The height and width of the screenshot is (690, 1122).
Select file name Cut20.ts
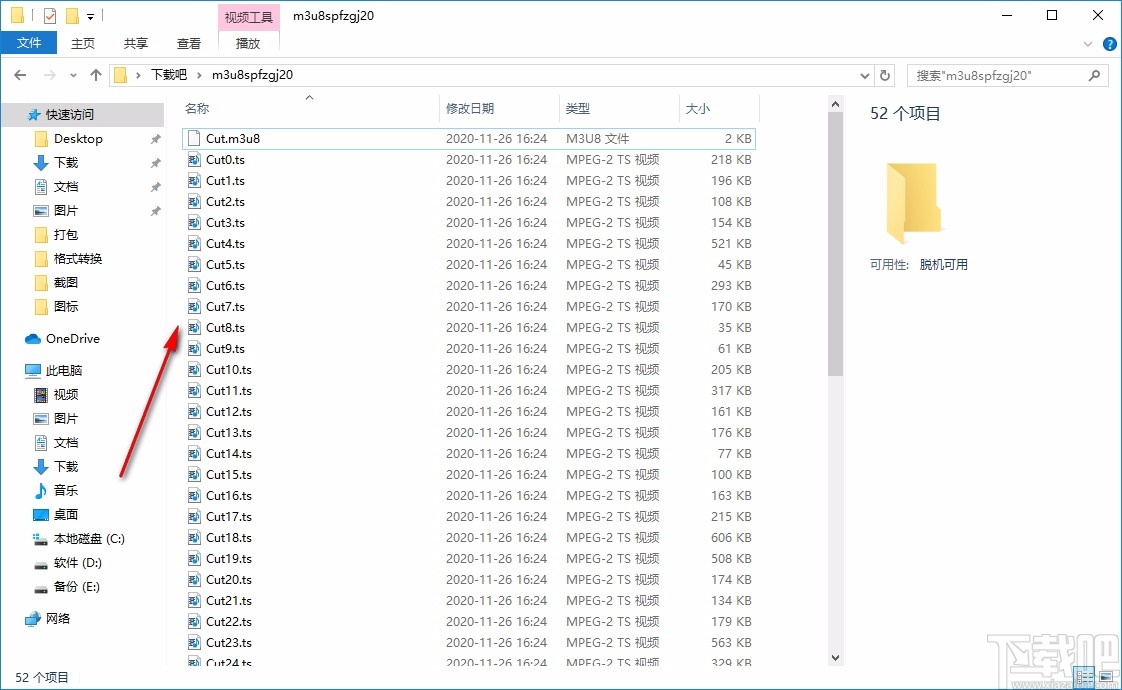229,580
